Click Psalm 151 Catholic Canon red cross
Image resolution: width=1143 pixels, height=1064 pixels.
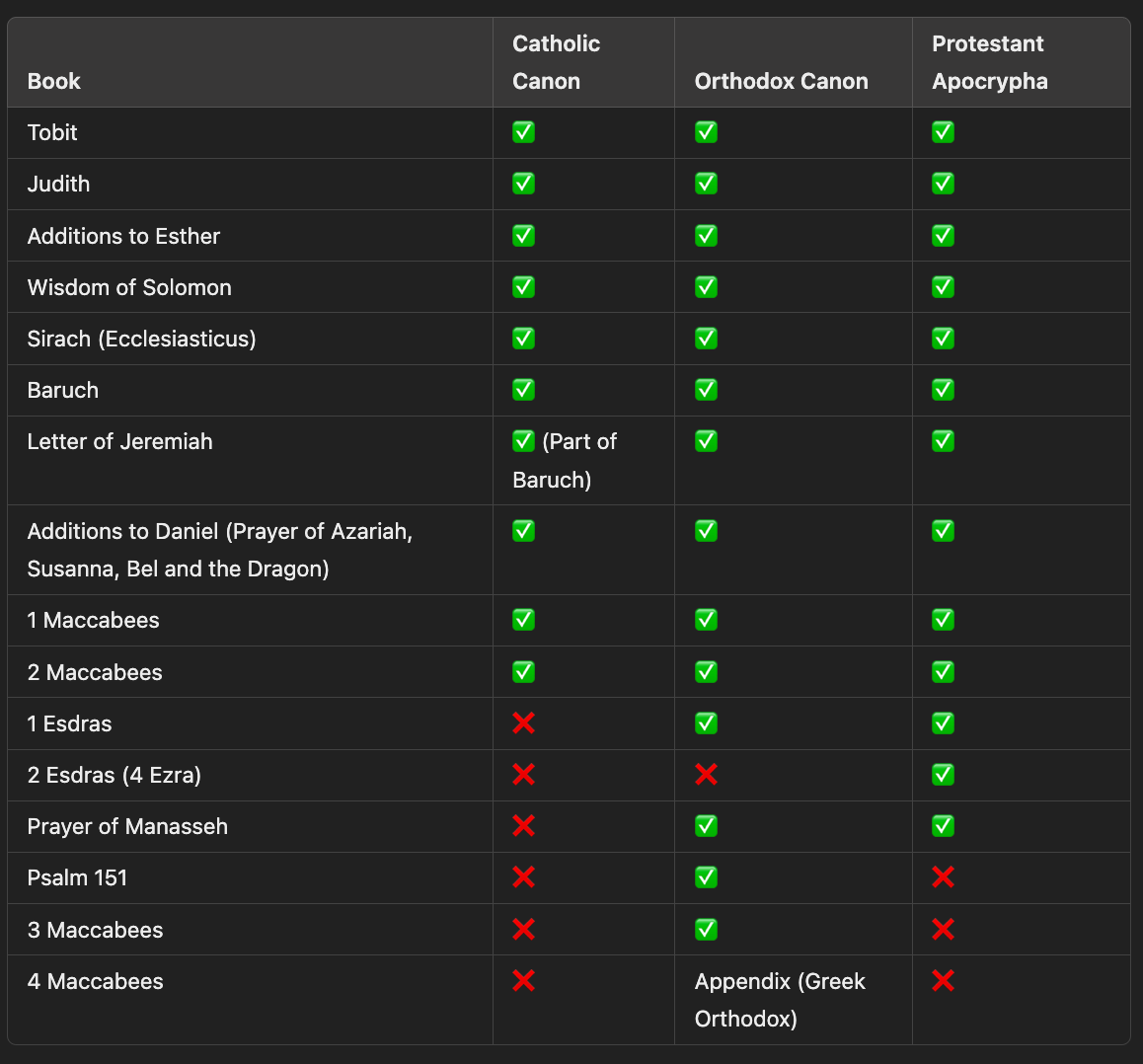pyautogui.click(x=523, y=876)
